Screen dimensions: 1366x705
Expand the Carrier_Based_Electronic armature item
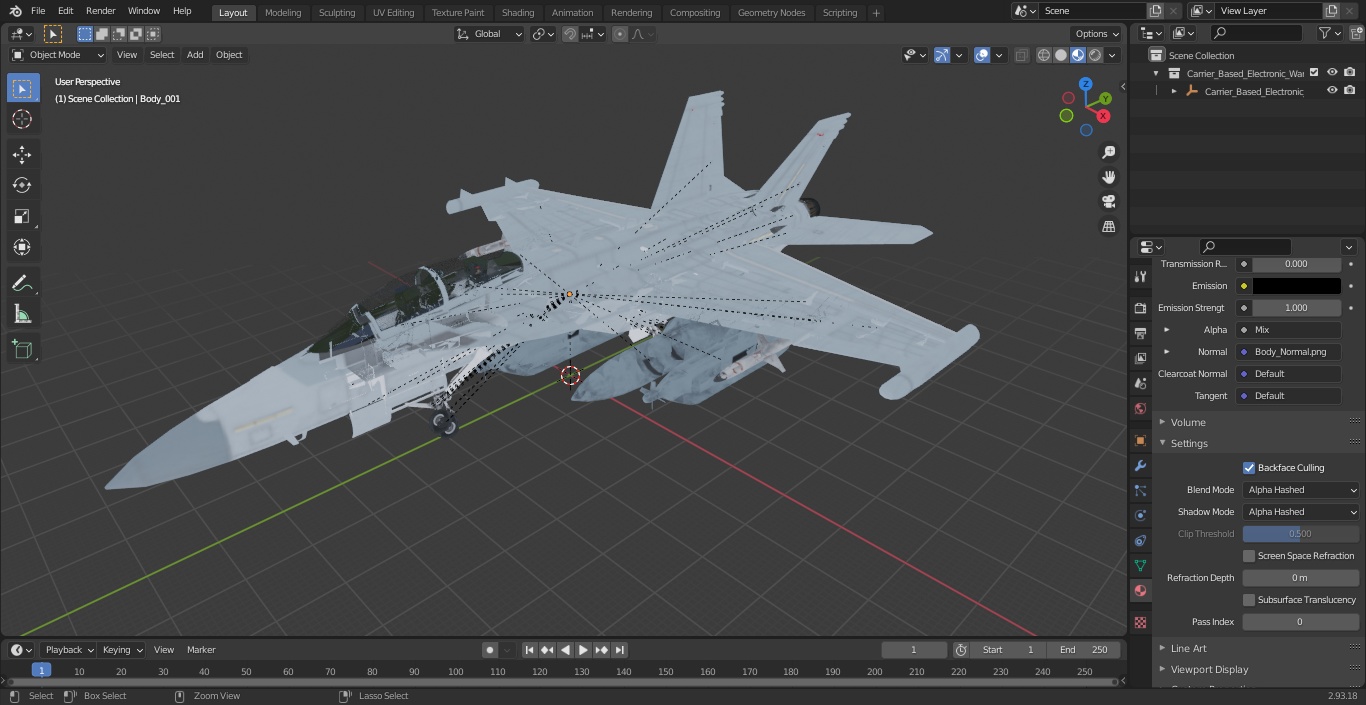pyautogui.click(x=1174, y=91)
